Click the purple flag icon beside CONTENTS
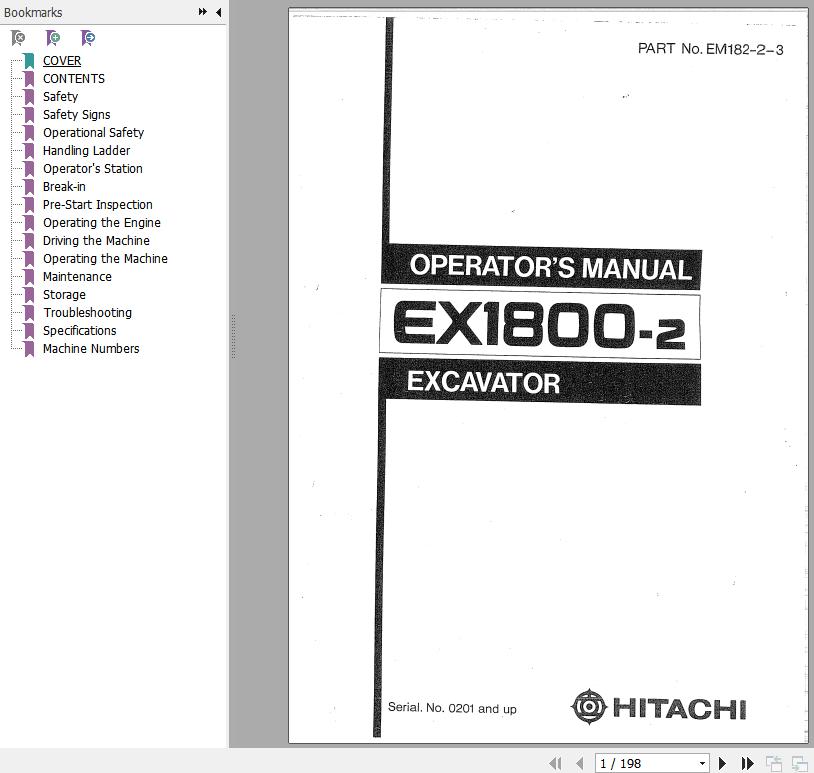 click(x=29, y=79)
